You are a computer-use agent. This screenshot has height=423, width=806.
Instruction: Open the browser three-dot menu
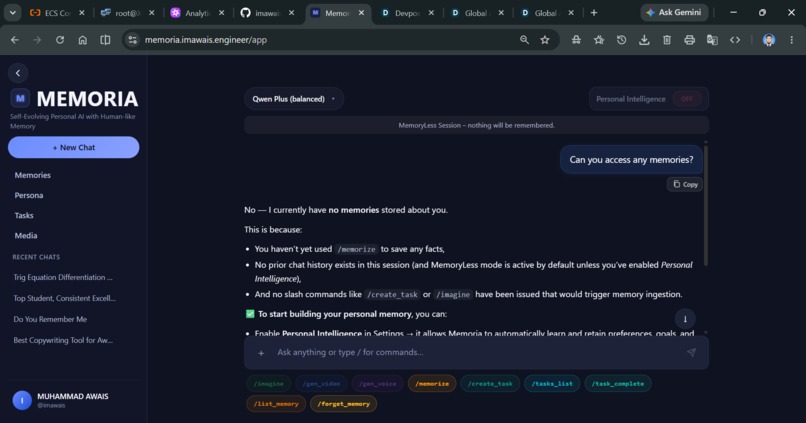791,40
